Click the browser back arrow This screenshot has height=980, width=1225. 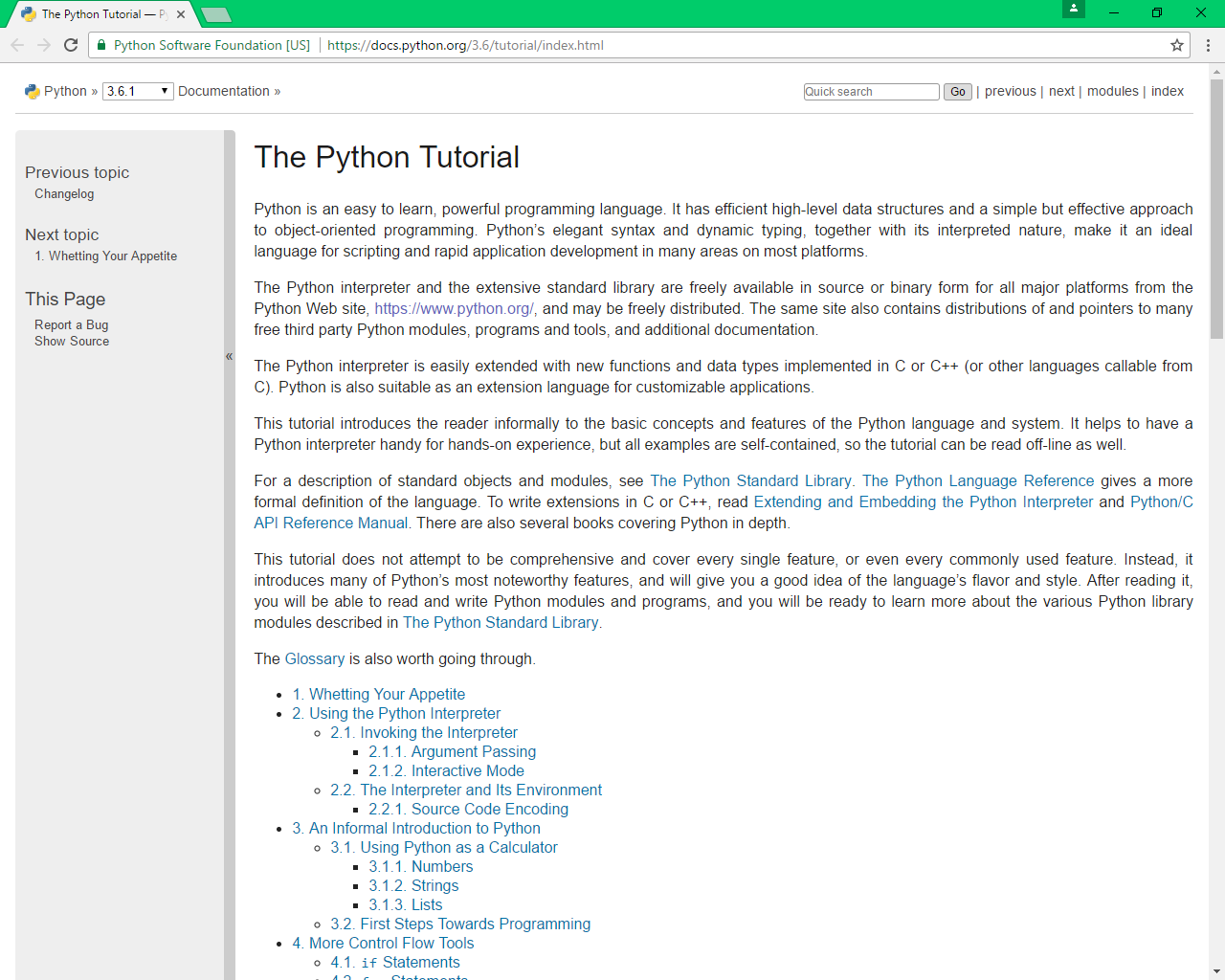click(x=17, y=45)
